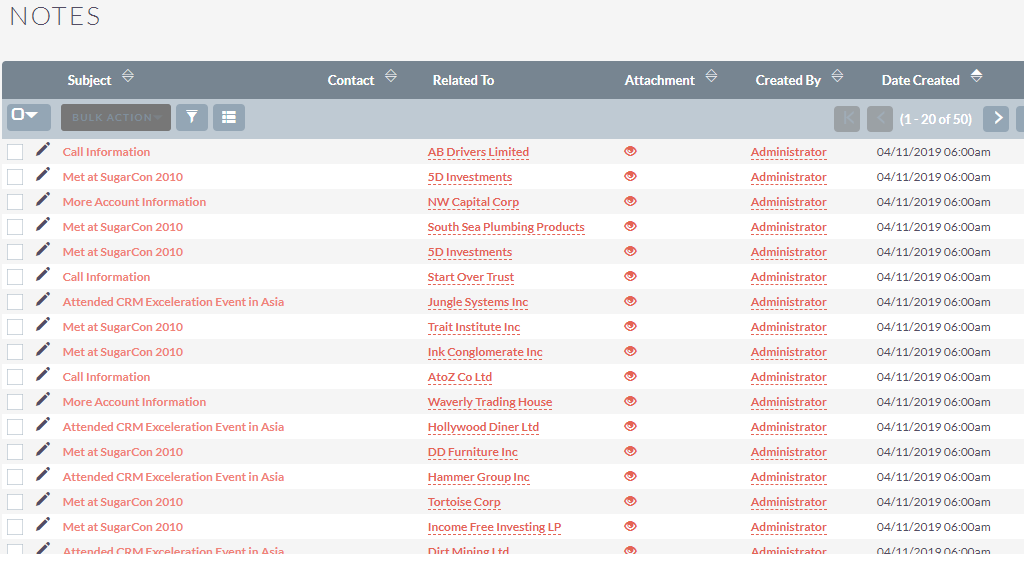This screenshot has height=561, width=1024.
Task: Open Administrator link in Waverly Trading House row
Action: click(788, 402)
